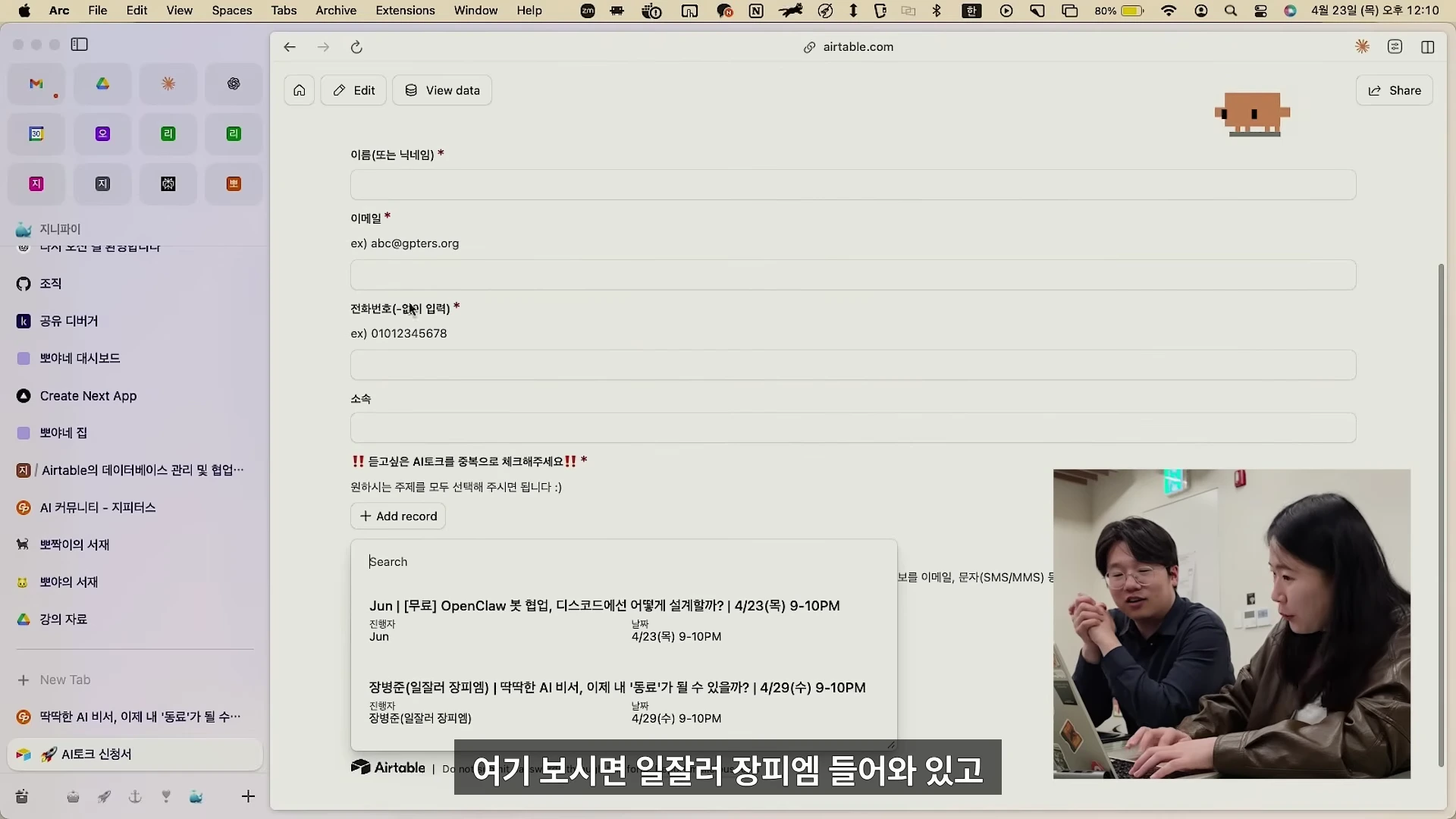Open the 조직 GitHub tab
Image resolution: width=1456 pixels, height=819 pixels.
[135, 284]
